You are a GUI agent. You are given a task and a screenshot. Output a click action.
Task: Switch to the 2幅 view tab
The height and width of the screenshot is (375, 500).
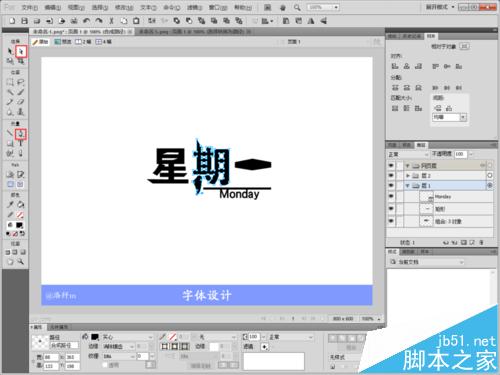pyautogui.click(x=83, y=42)
